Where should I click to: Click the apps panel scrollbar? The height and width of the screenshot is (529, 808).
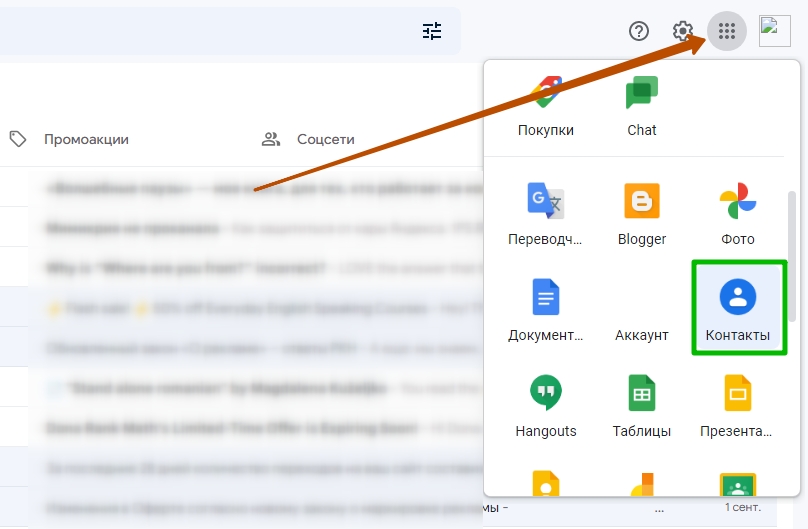[793, 257]
